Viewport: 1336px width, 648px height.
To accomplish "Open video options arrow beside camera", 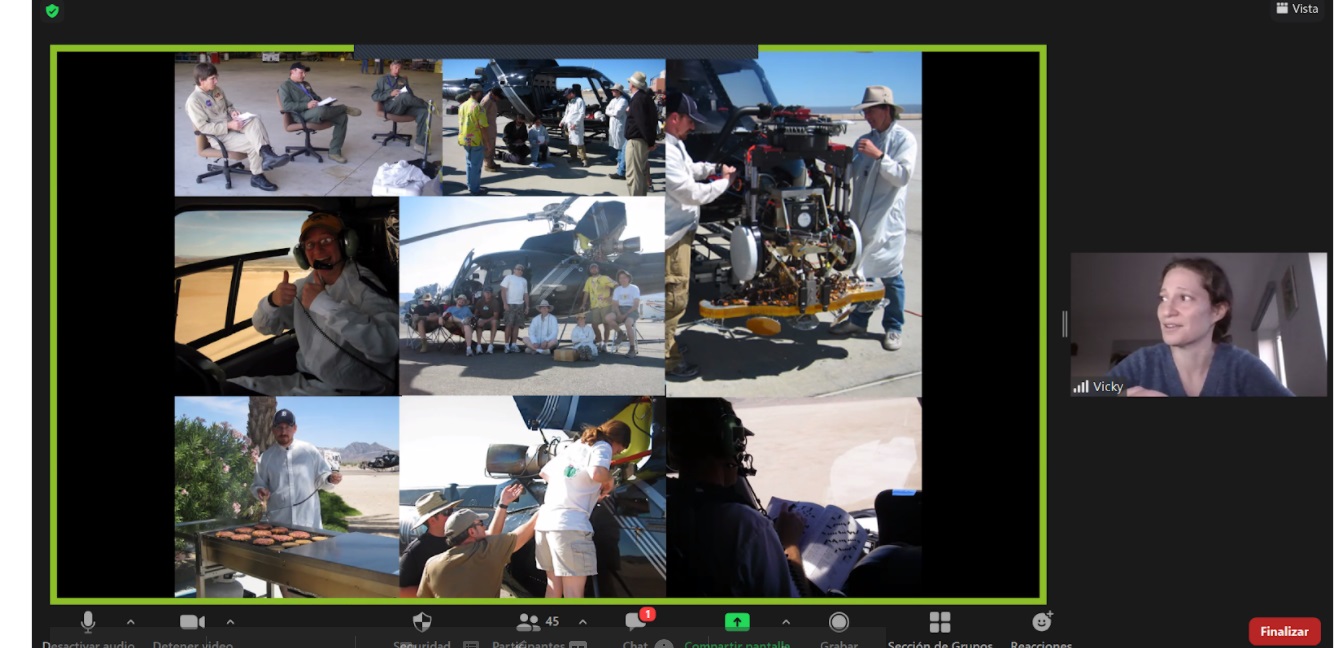I will pyautogui.click(x=230, y=622).
